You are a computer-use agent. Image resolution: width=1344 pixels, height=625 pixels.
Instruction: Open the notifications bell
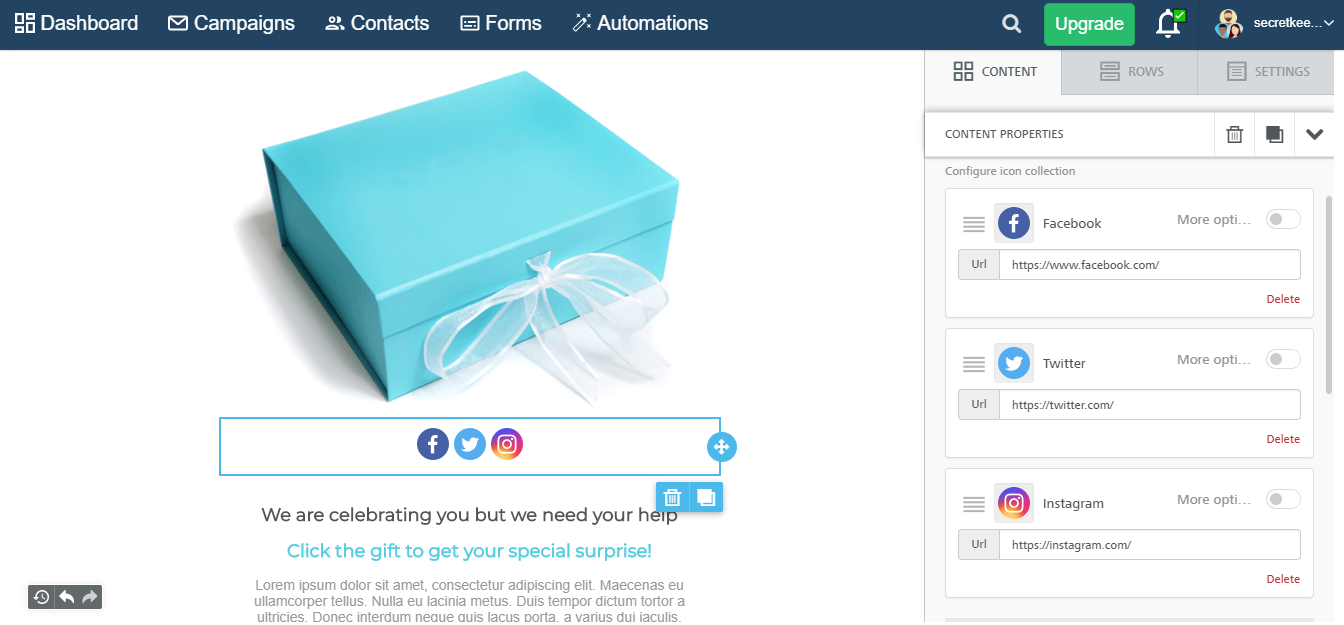click(x=1168, y=24)
